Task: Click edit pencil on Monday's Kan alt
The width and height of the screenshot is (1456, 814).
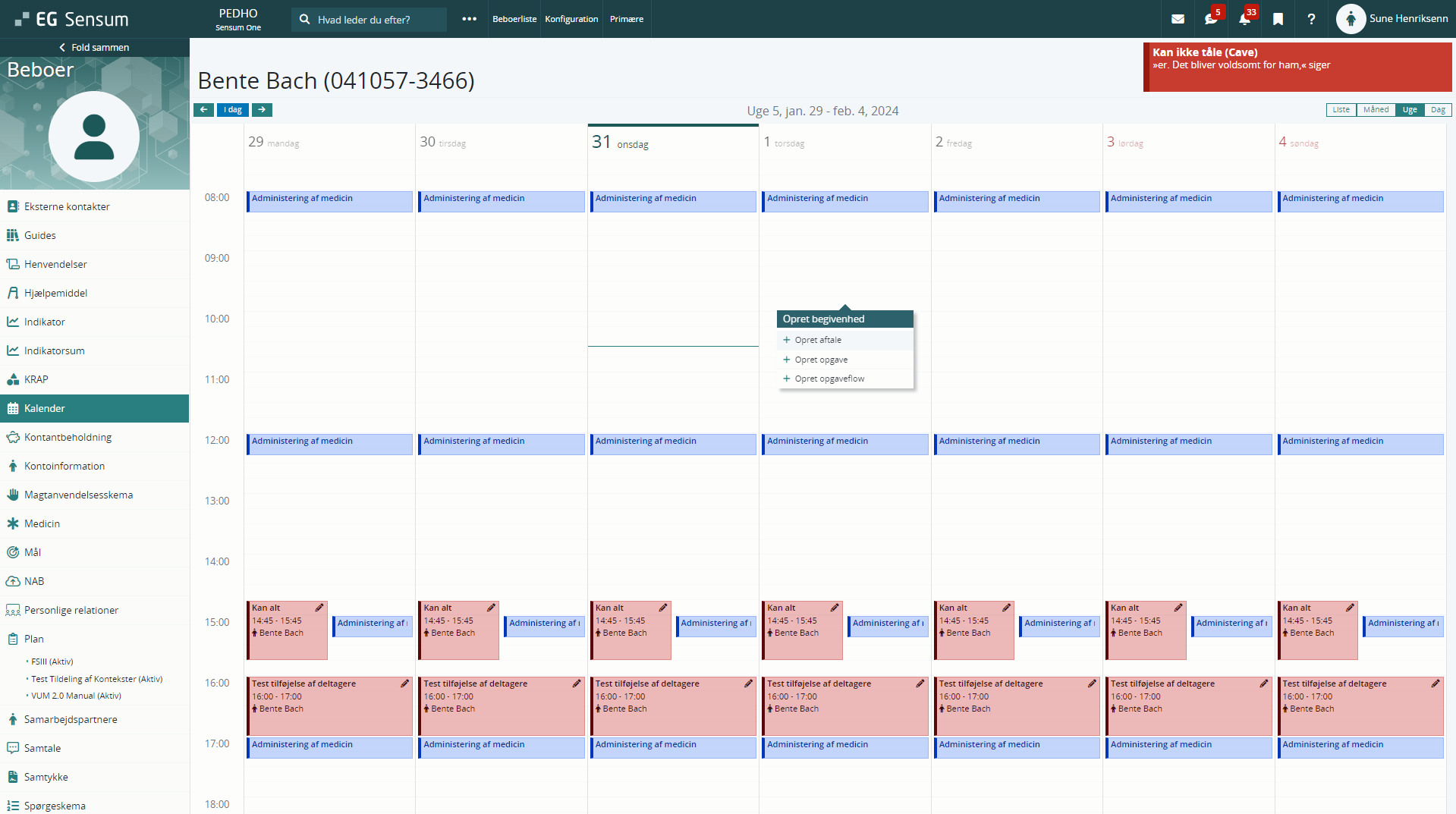Action: pos(319,608)
